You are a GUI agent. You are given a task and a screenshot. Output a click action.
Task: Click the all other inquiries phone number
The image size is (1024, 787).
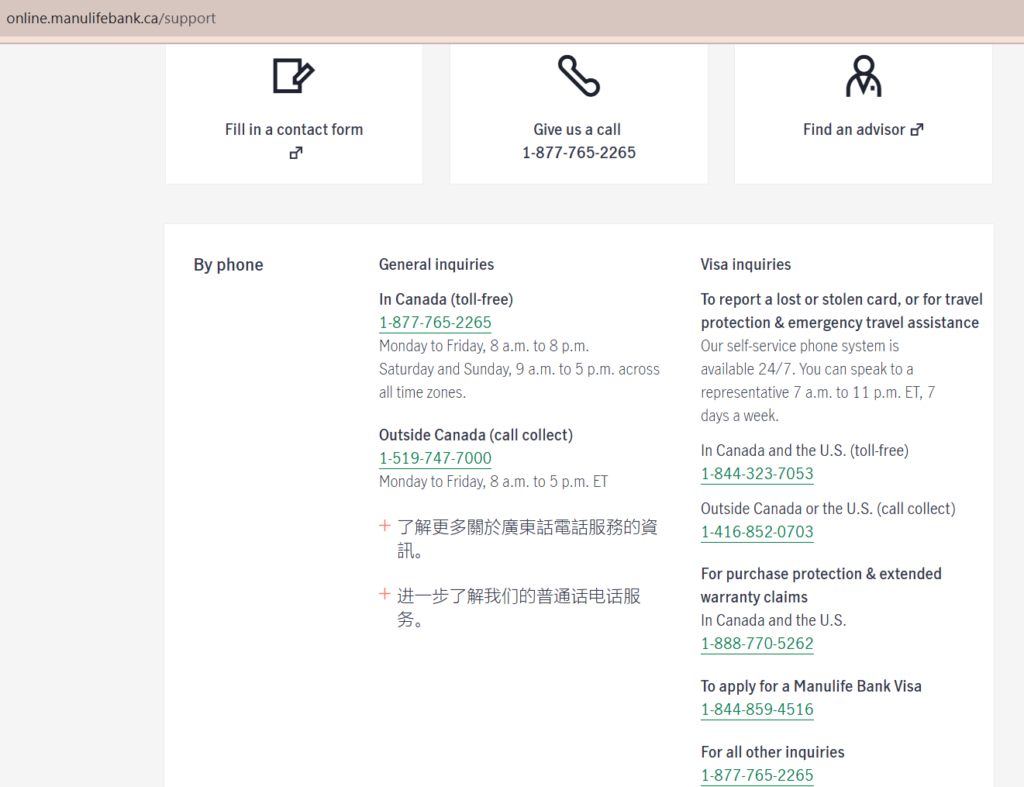pyautogui.click(x=757, y=775)
